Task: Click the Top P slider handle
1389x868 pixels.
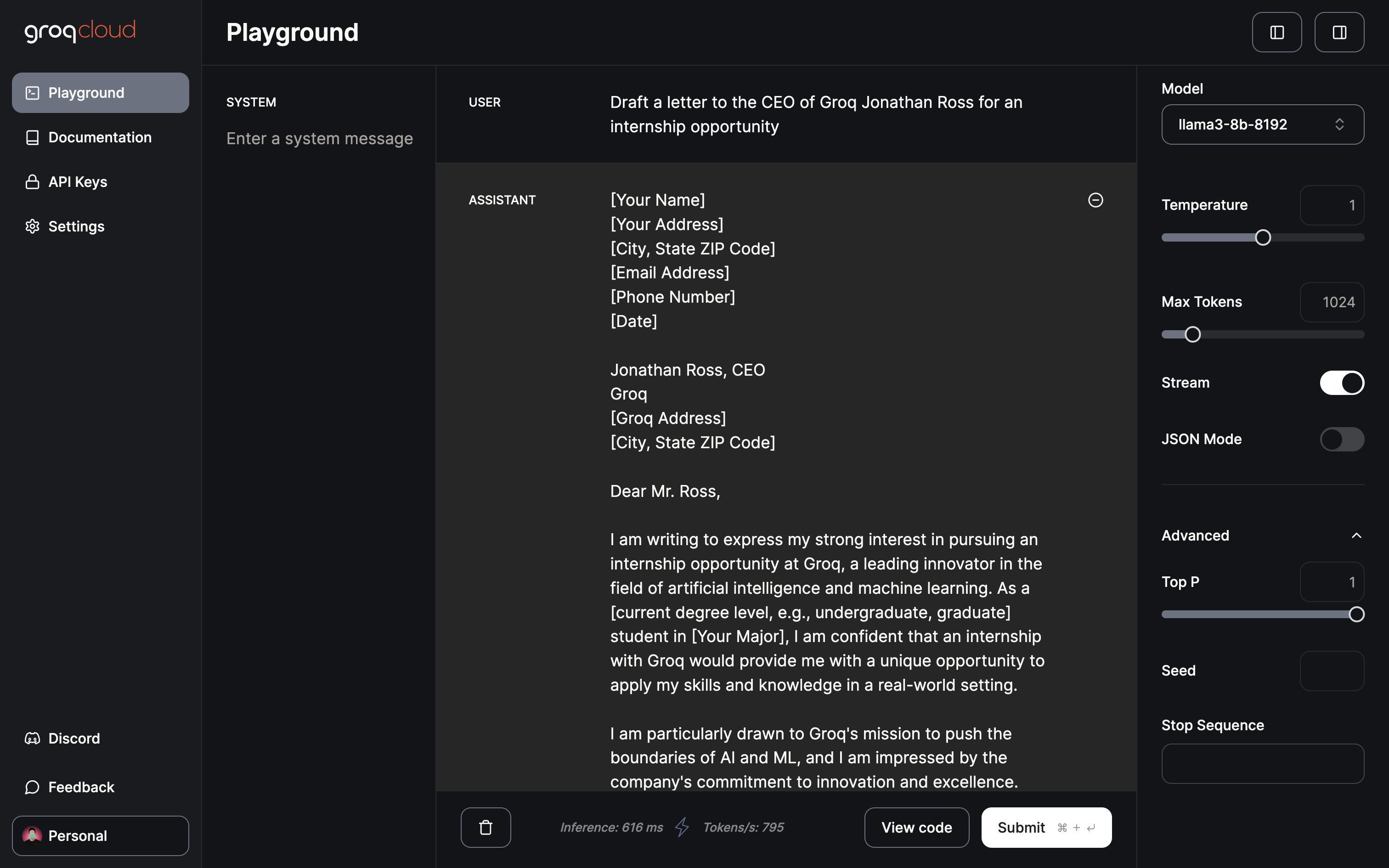Action: click(x=1356, y=614)
